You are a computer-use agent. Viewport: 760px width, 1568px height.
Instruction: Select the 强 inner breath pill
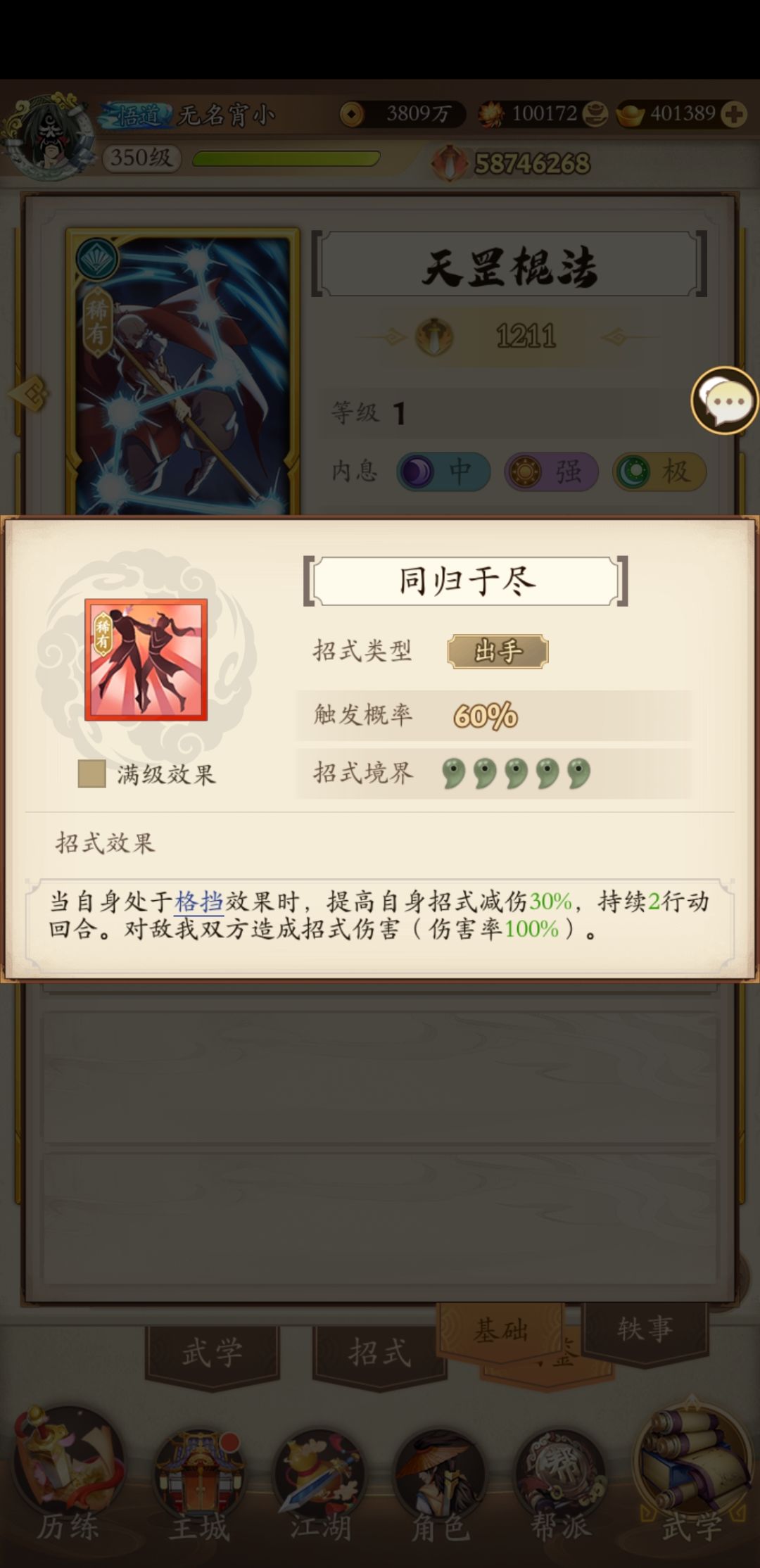point(551,472)
